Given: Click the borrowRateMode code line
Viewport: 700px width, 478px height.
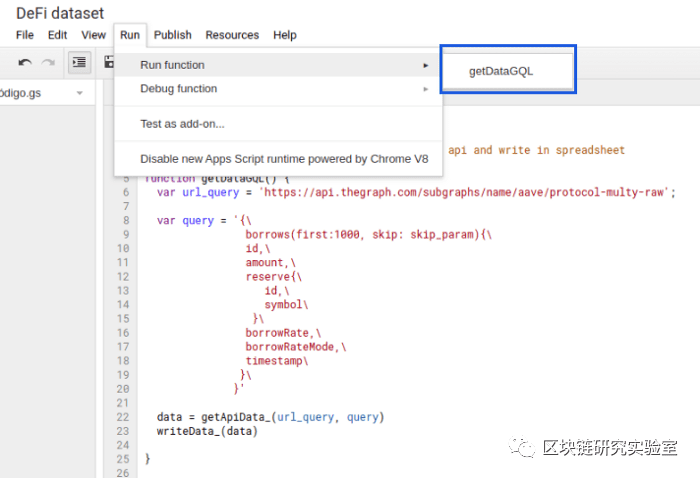Looking at the screenshot, I should coord(296,347).
